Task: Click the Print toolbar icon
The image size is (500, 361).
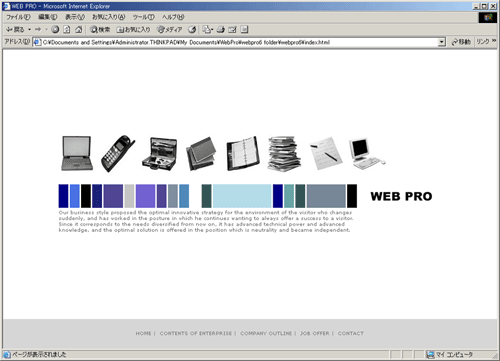Action: (221, 30)
